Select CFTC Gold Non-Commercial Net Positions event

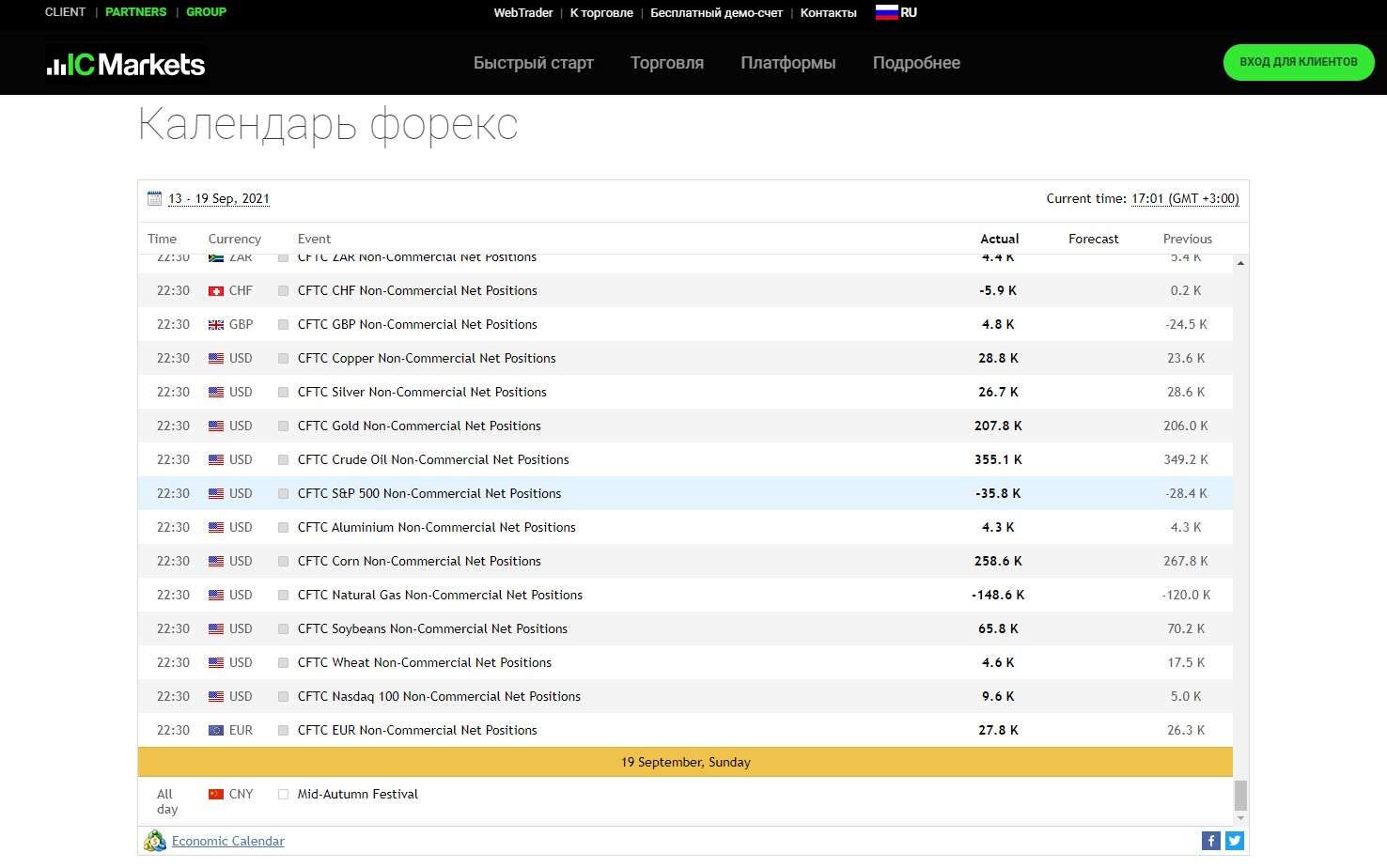pyautogui.click(x=419, y=426)
